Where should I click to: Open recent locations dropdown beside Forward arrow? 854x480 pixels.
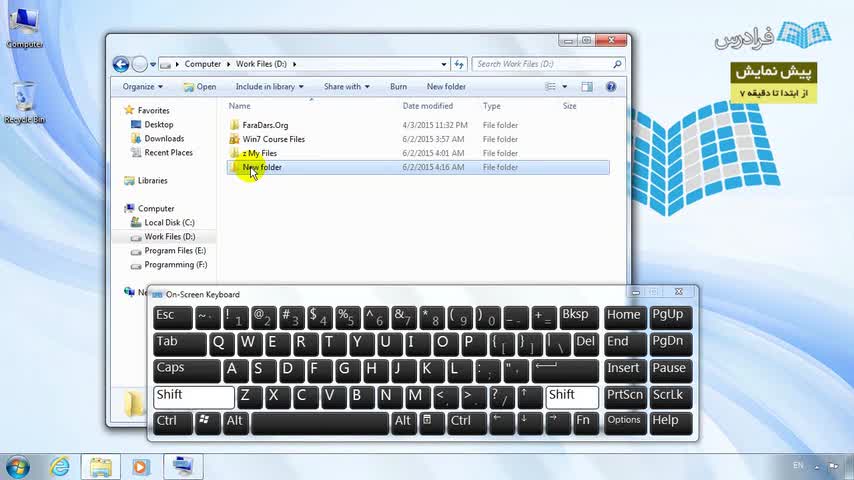pos(153,64)
